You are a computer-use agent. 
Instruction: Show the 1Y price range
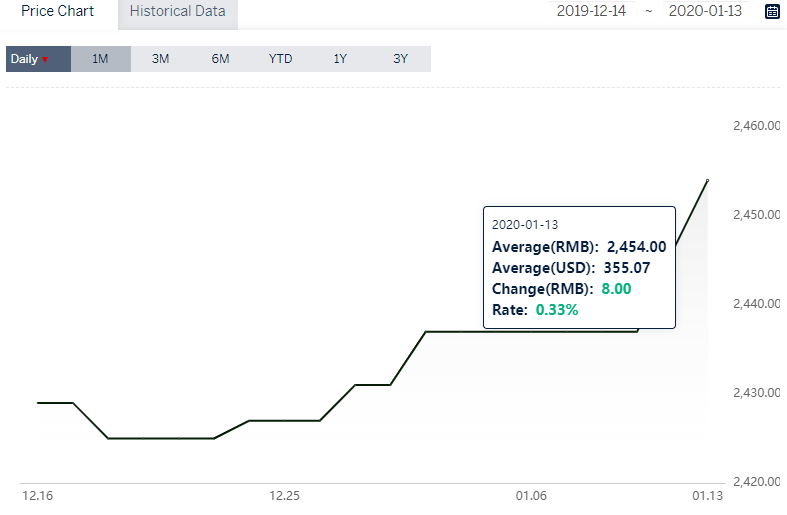tap(340, 59)
